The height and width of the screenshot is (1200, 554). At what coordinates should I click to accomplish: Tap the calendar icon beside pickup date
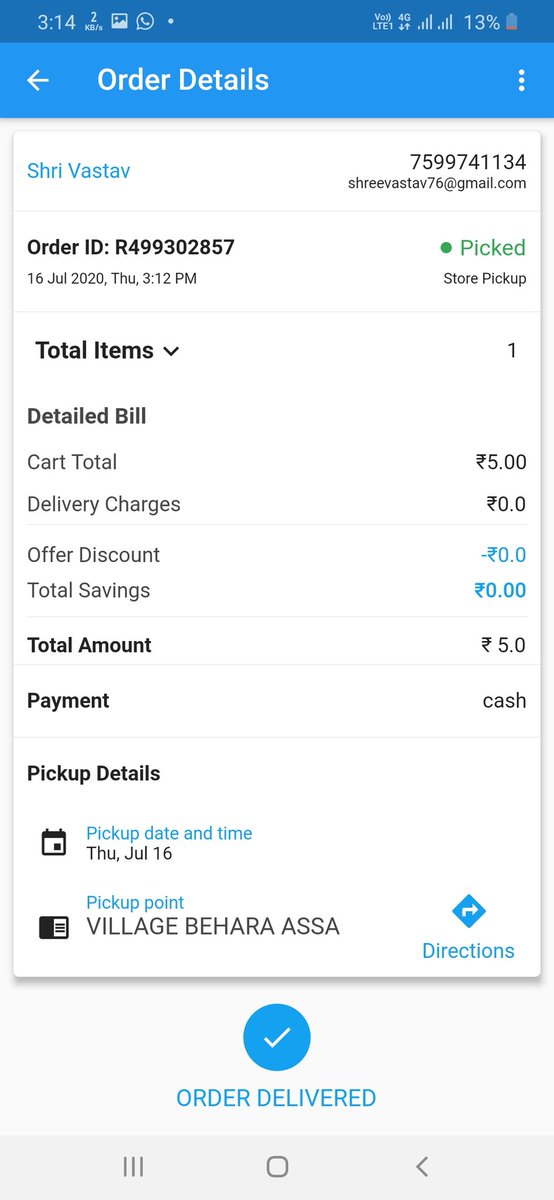coord(53,842)
